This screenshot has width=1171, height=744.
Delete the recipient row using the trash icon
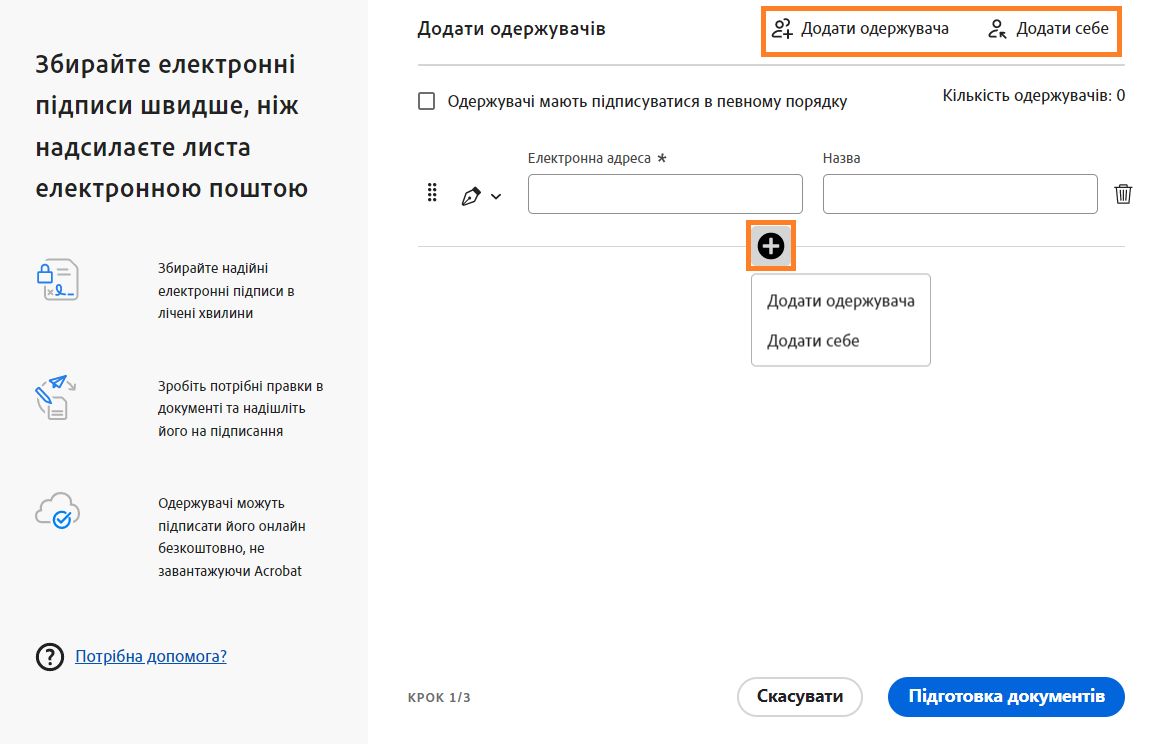pyautogui.click(x=1122, y=193)
